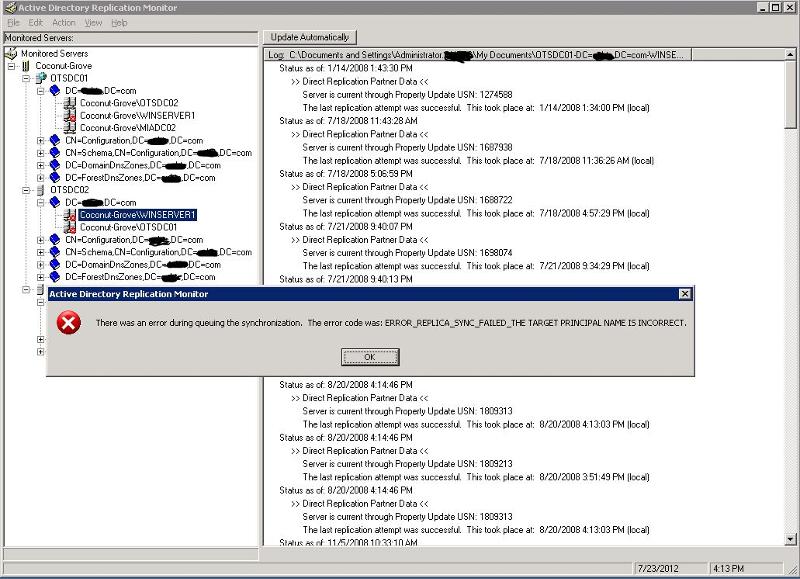Open the File menu
The height and width of the screenshot is (579, 800).
13,22
